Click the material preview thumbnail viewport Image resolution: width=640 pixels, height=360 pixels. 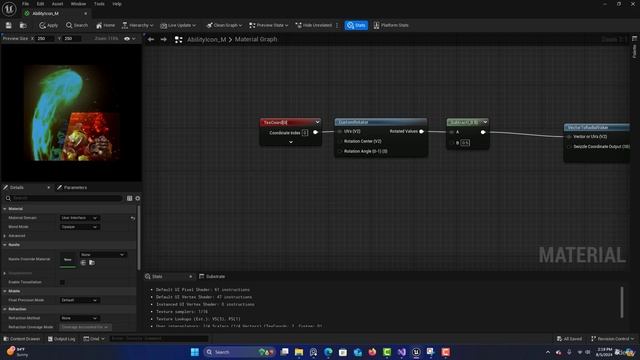[71, 113]
